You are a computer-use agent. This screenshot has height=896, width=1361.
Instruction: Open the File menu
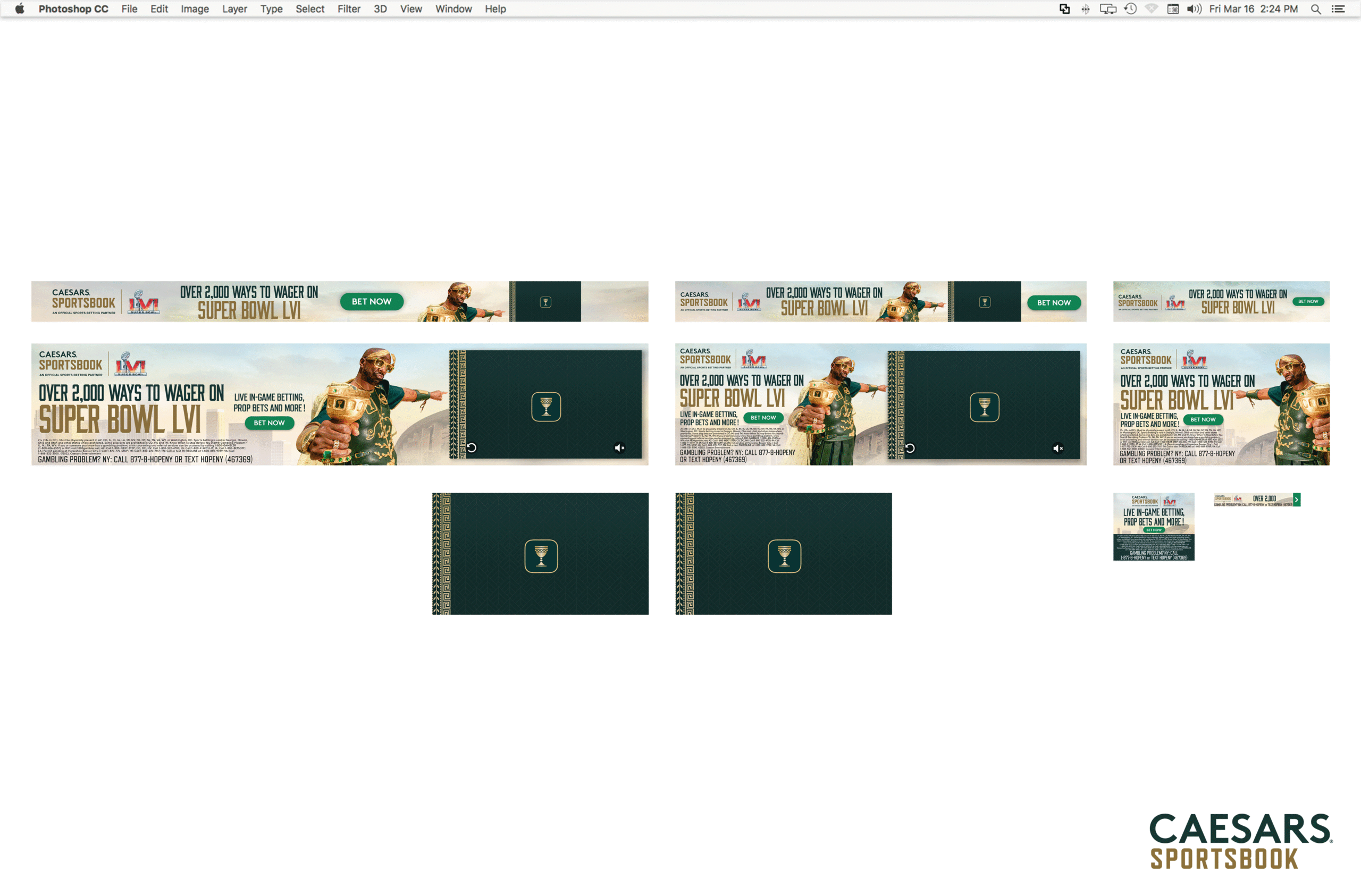coord(129,9)
